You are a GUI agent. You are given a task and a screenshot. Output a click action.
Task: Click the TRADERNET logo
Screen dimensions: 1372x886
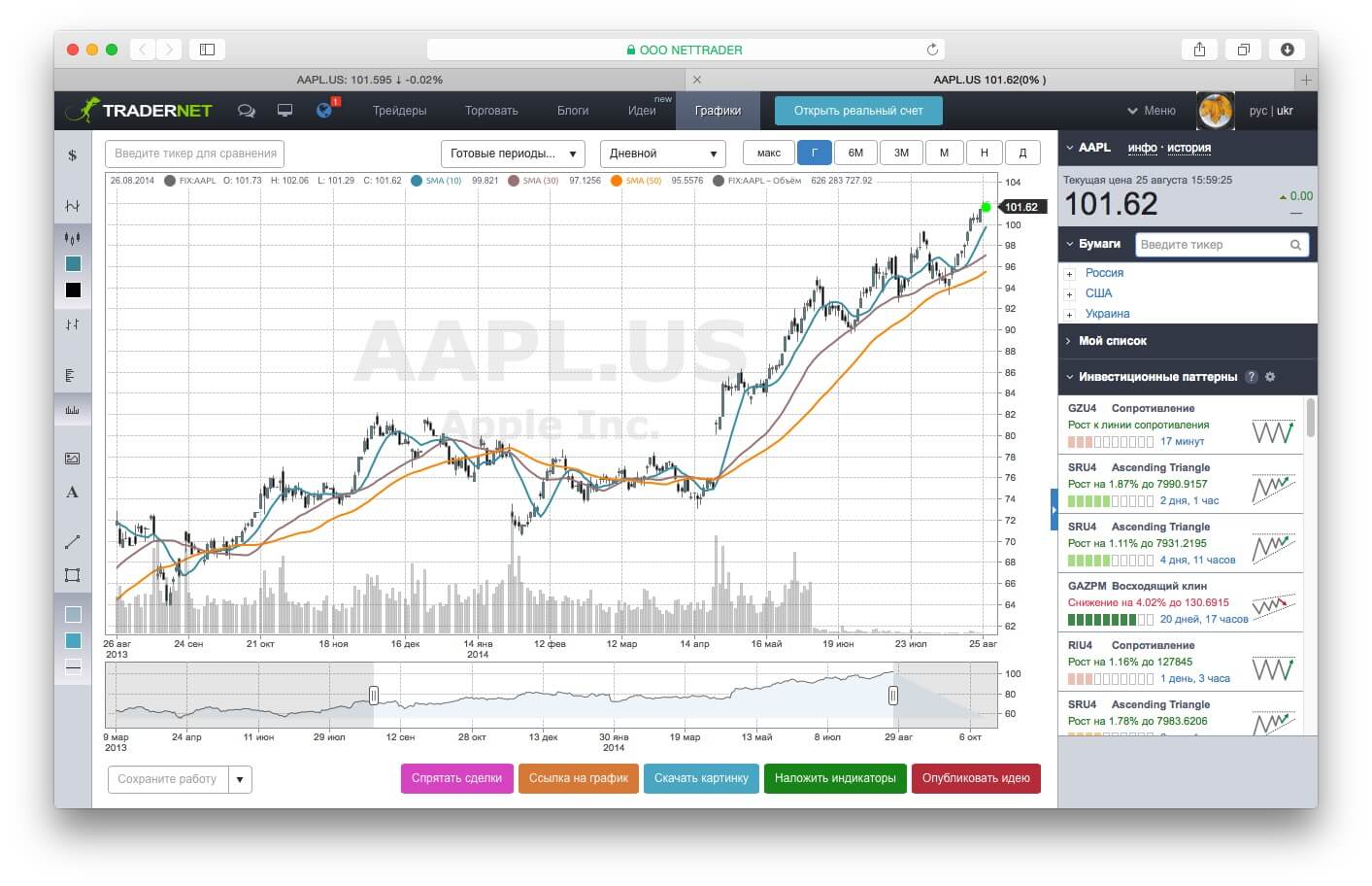[139, 110]
